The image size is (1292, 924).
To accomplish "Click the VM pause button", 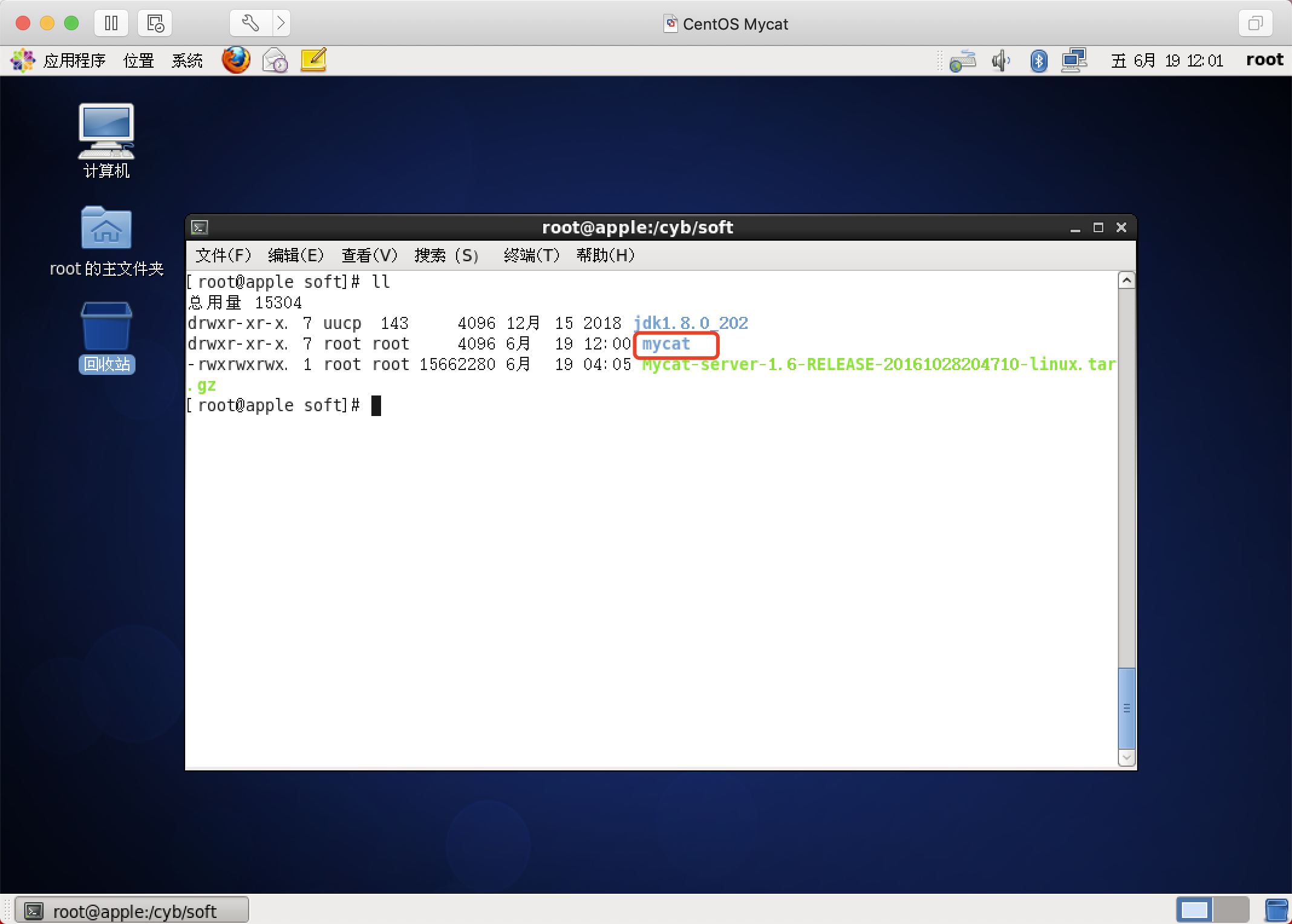I will (111, 24).
